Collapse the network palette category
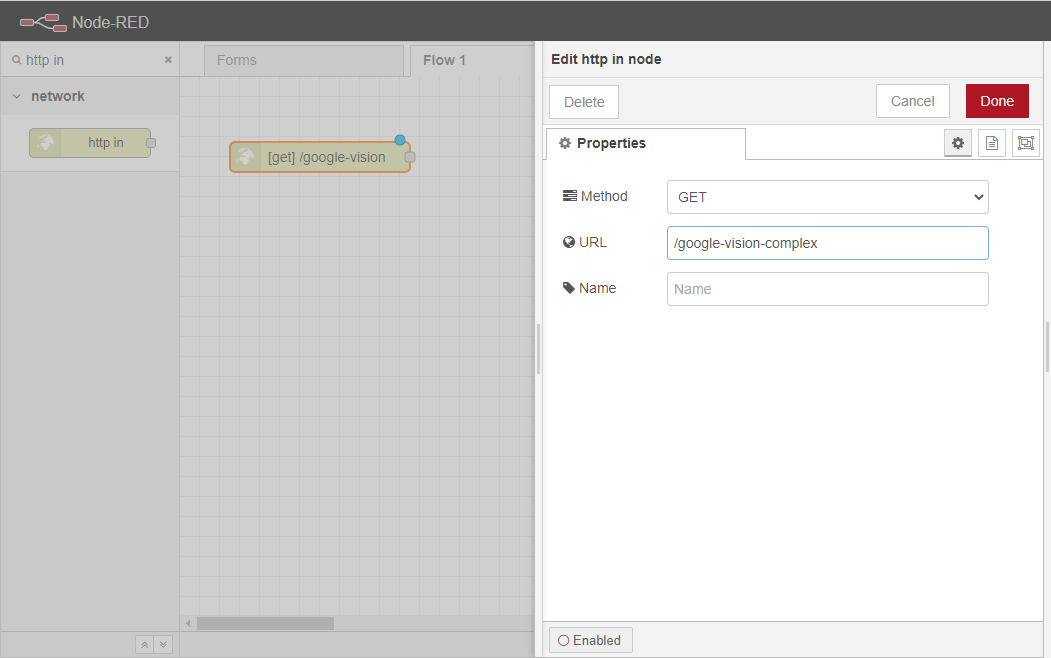This screenshot has width=1051, height=658. tap(17, 96)
